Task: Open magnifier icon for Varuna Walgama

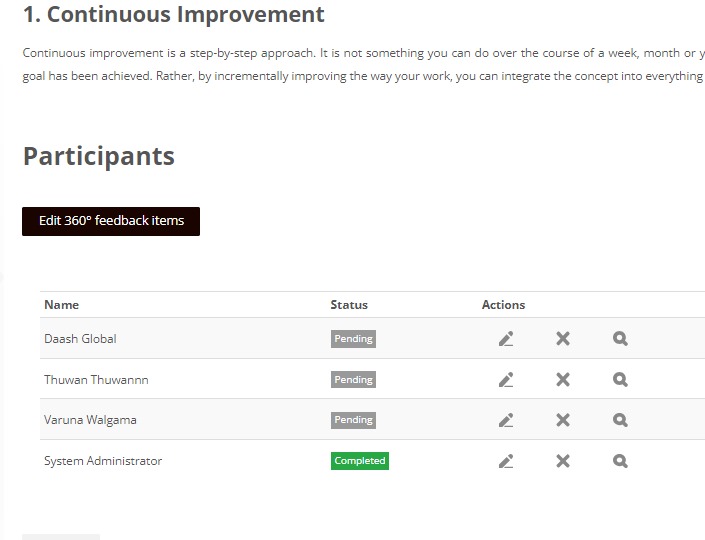Action: pyautogui.click(x=620, y=420)
